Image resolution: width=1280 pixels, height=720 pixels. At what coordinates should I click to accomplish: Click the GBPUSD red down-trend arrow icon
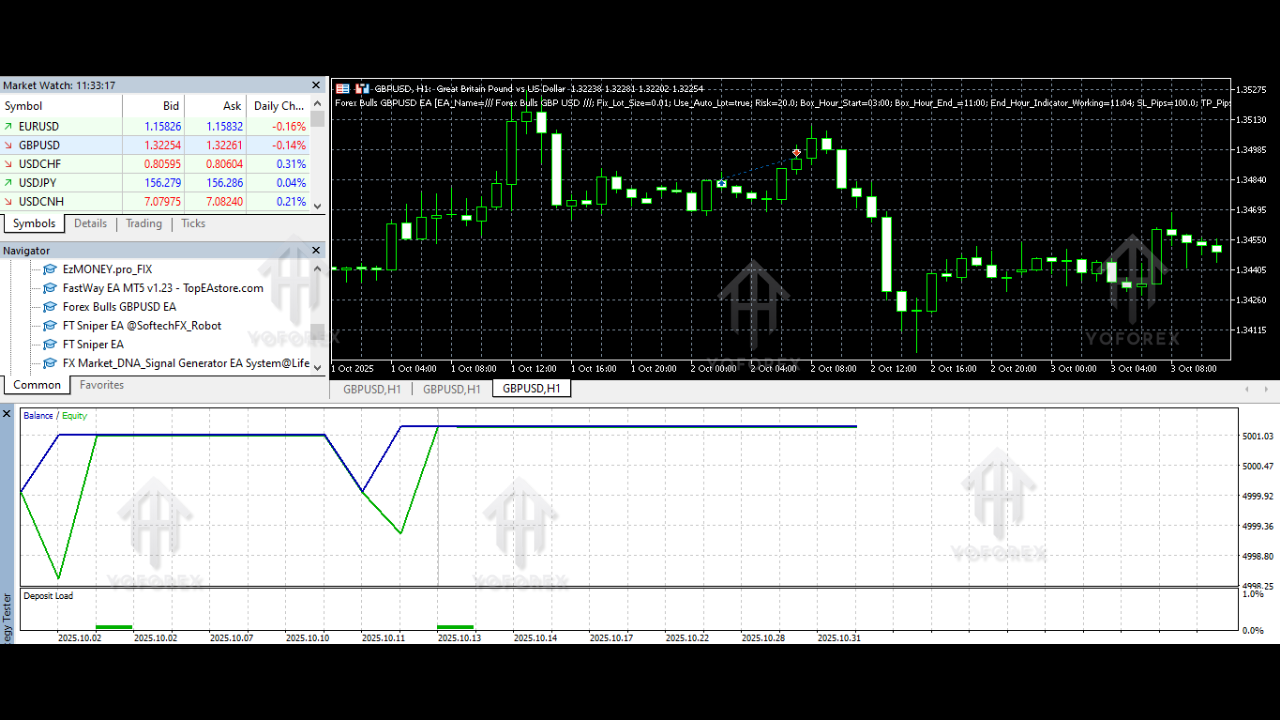(x=11, y=144)
